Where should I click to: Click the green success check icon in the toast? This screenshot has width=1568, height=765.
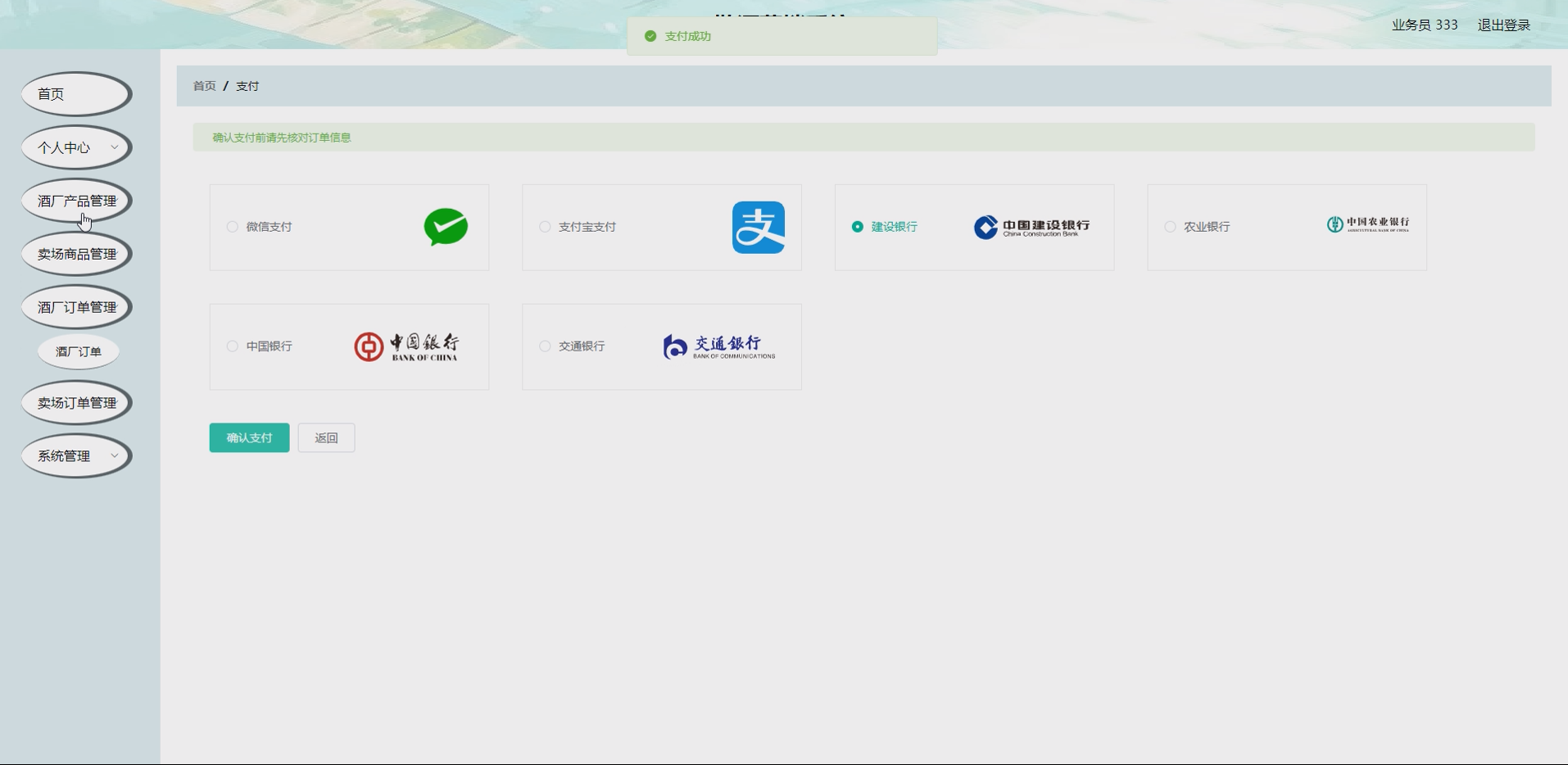pos(650,36)
